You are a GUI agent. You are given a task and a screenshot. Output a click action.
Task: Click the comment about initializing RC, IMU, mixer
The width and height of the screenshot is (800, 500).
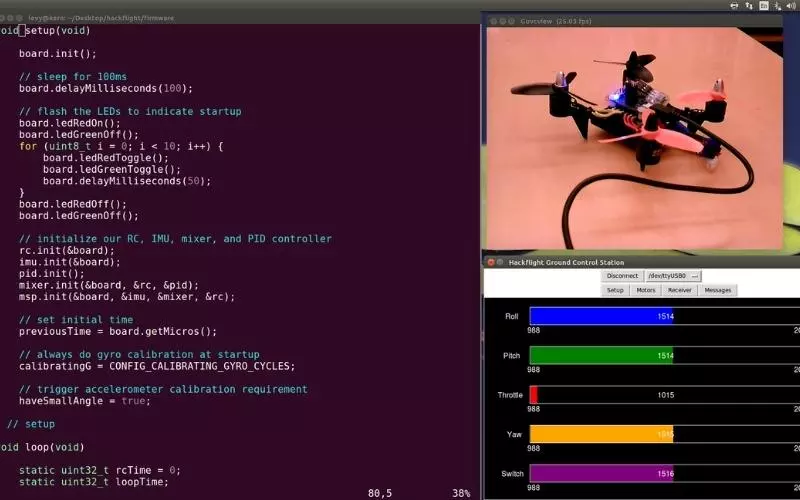point(176,239)
